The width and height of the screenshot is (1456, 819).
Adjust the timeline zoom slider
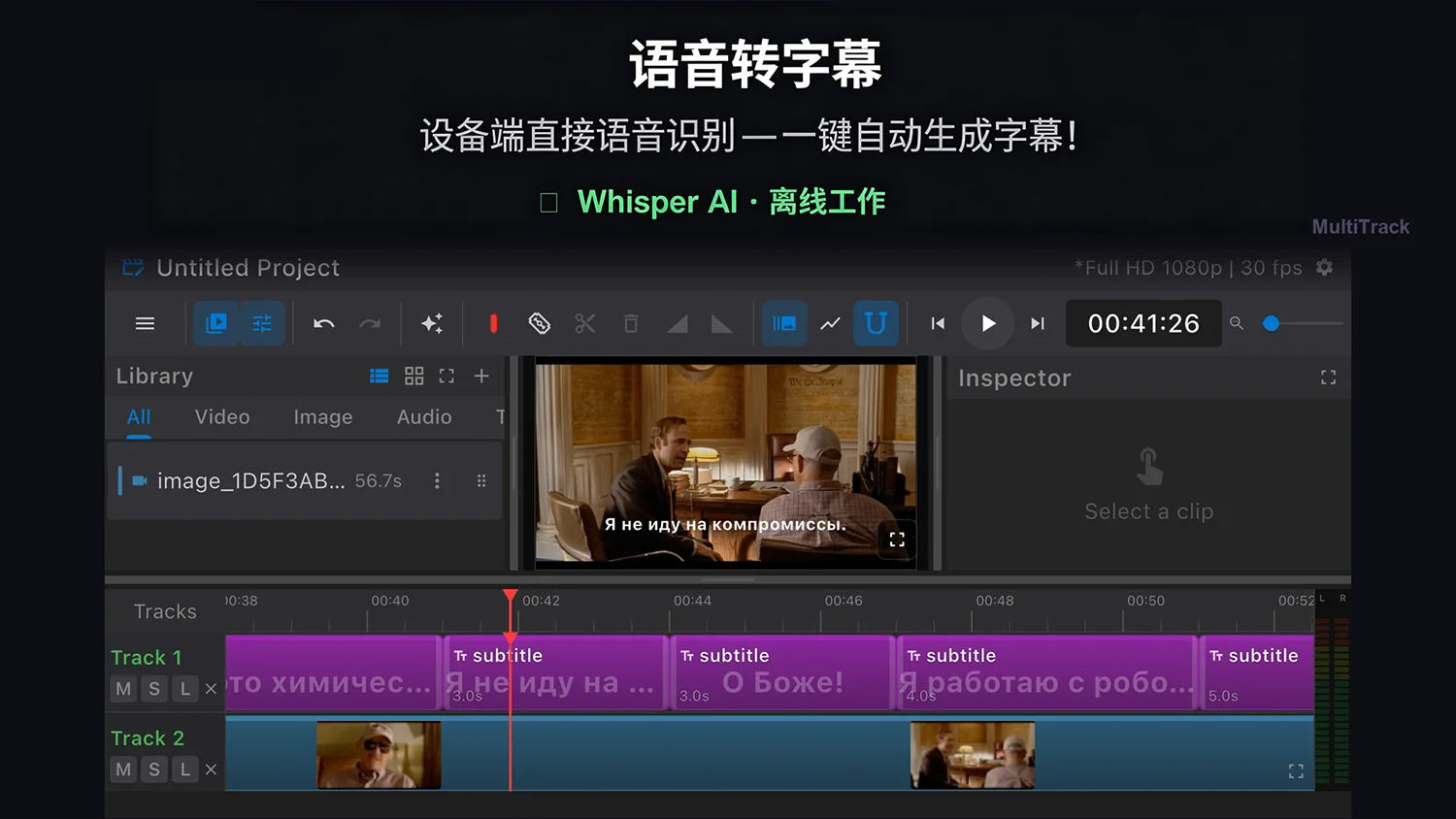pos(1302,323)
